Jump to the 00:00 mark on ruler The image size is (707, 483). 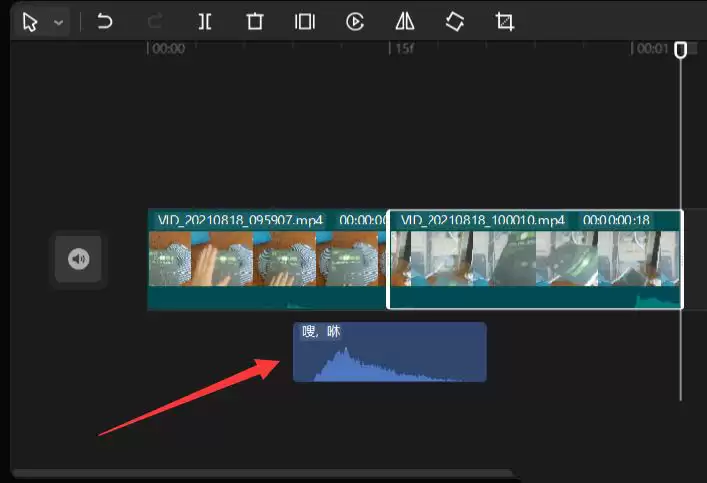[x=167, y=48]
